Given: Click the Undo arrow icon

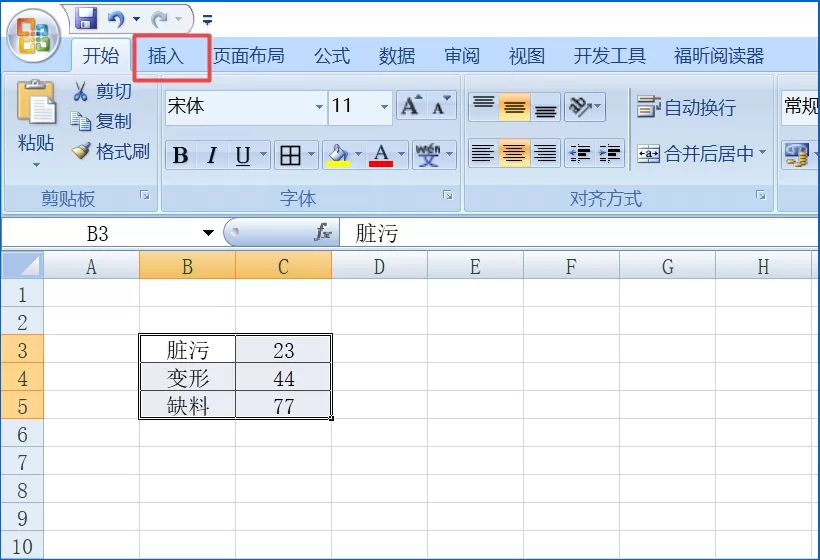Looking at the screenshot, I should 116,20.
